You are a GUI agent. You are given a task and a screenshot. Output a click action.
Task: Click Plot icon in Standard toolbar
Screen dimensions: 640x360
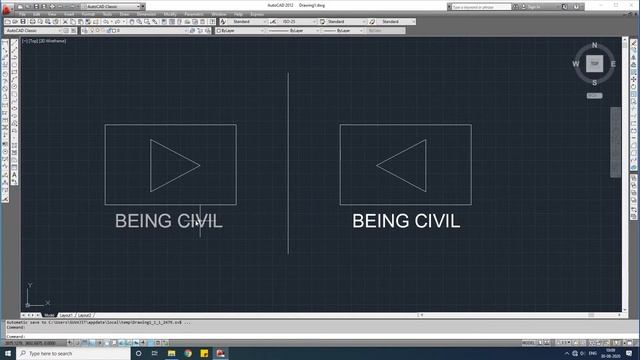pyautogui.click(x=33, y=22)
